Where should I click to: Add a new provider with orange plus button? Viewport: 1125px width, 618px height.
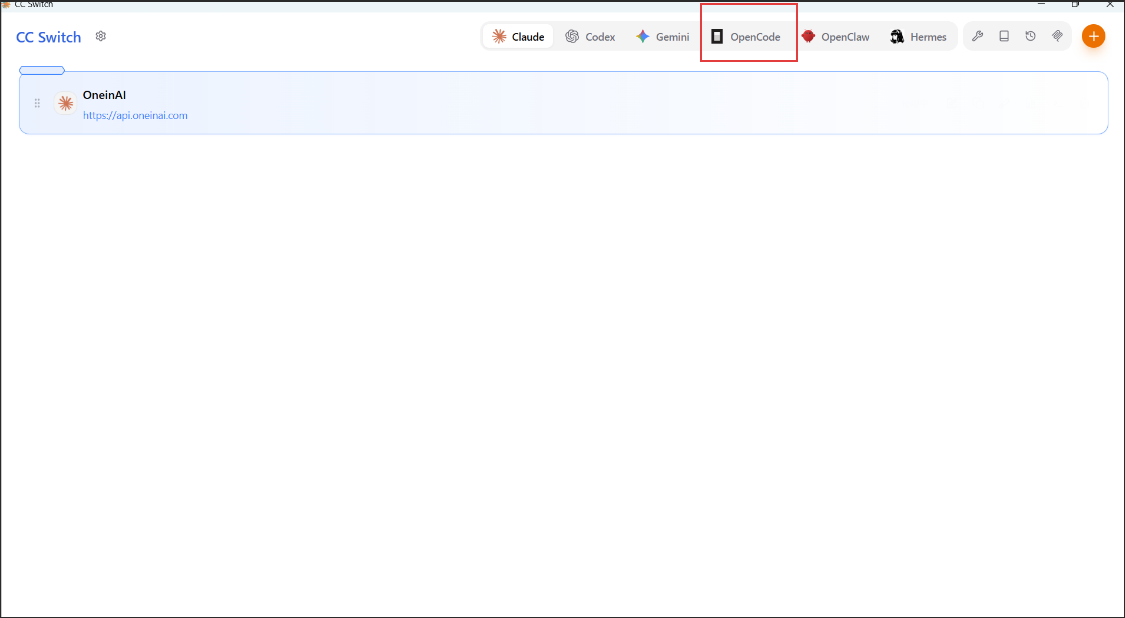1093,36
